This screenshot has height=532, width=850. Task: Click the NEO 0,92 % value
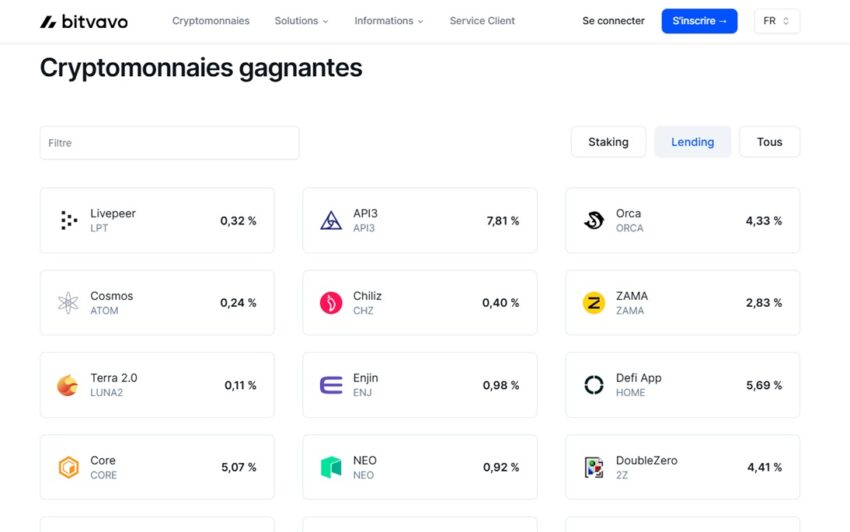pyautogui.click(x=501, y=467)
